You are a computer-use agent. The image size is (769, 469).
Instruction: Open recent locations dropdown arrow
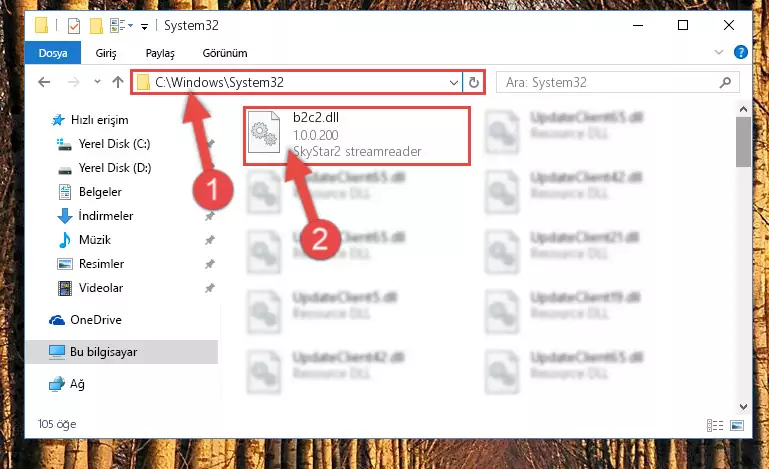point(97,81)
